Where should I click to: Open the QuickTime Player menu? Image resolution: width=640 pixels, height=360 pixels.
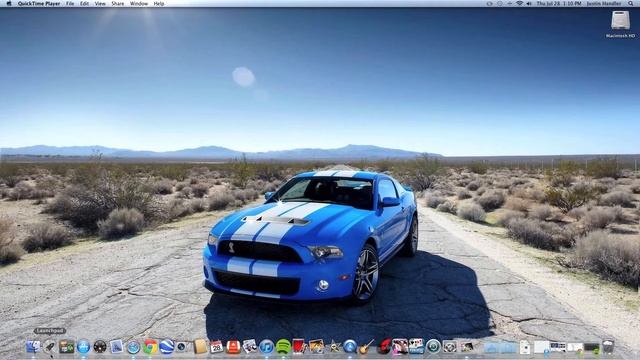tap(39, 3)
